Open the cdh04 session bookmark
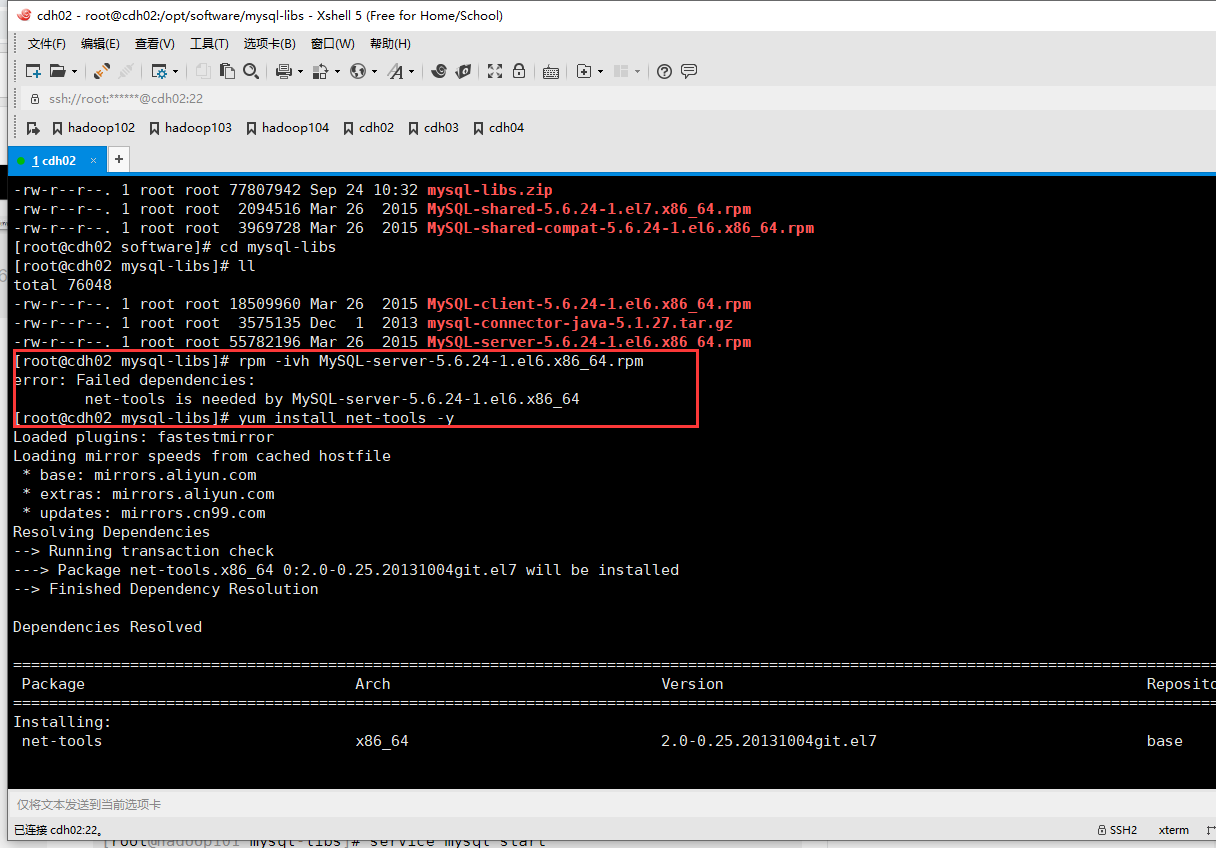This screenshot has width=1216, height=848. click(498, 128)
